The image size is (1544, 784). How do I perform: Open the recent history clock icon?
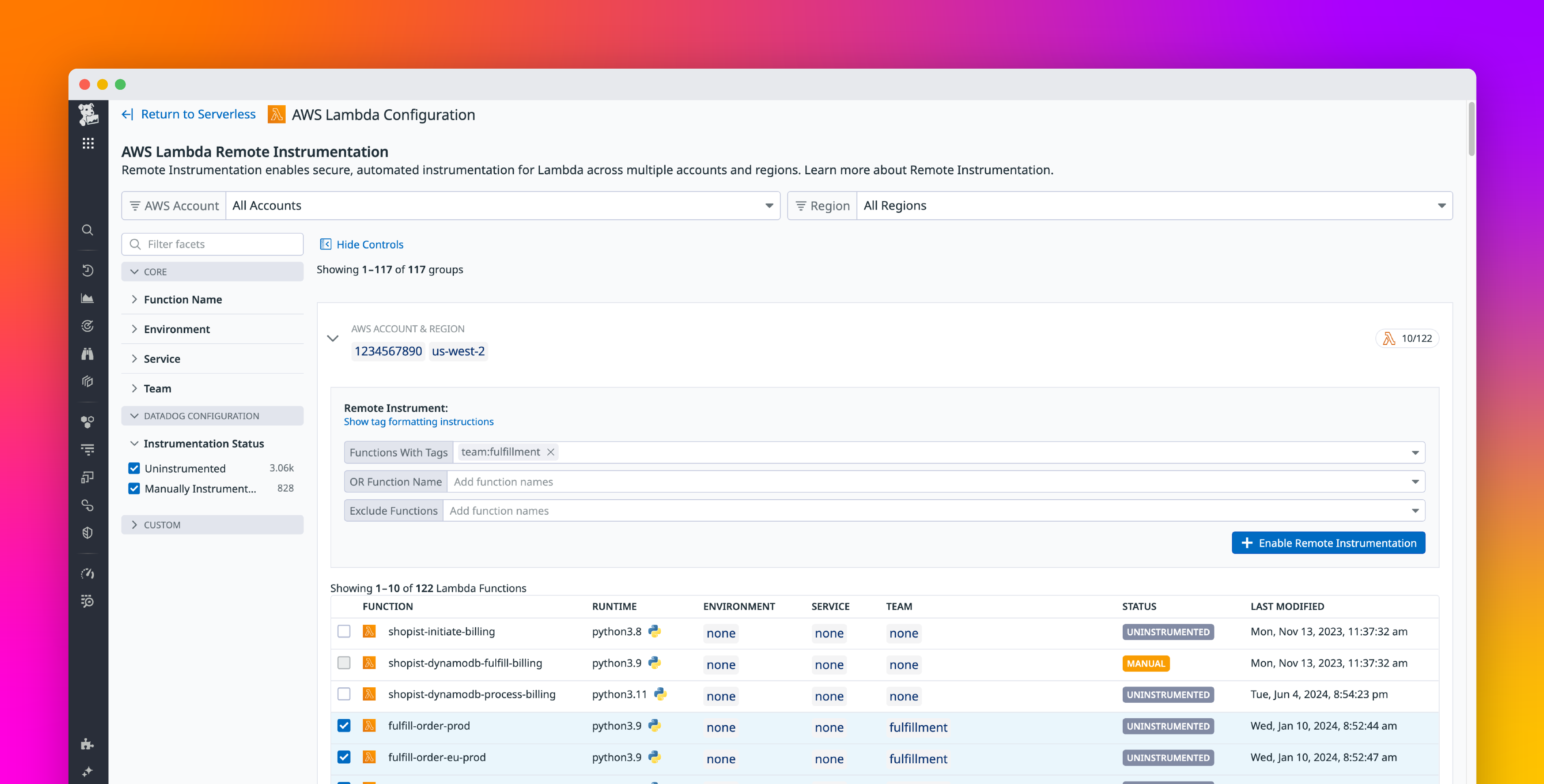pyautogui.click(x=87, y=270)
